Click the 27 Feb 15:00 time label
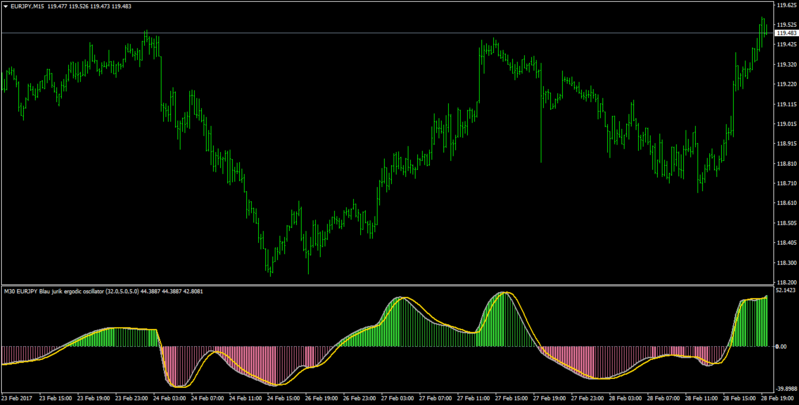This screenshot has height=405, width=799. click(x=512, y=398)
